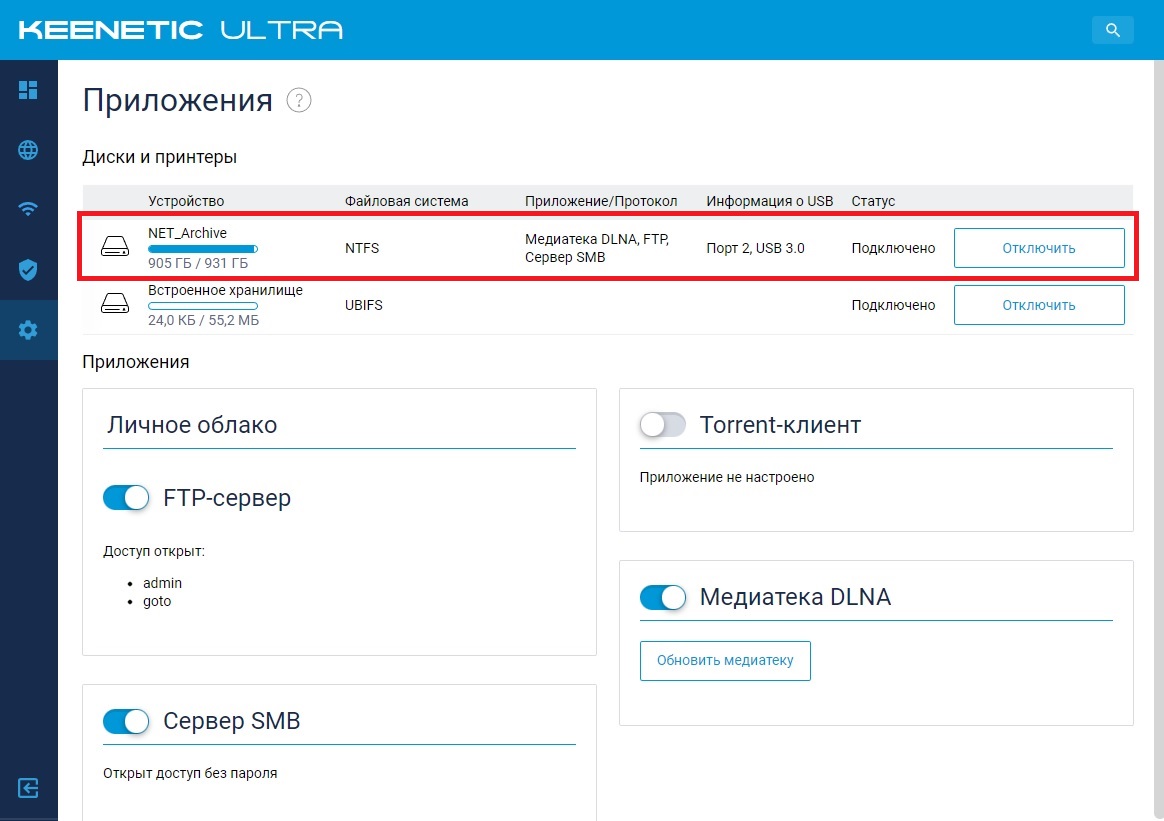Disable the FTP-сервер toggle

(126, 497)
